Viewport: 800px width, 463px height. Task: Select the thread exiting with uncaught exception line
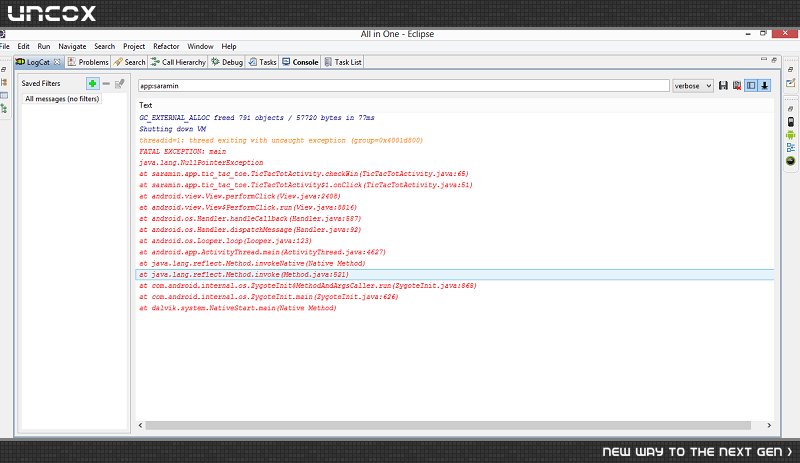281,140
